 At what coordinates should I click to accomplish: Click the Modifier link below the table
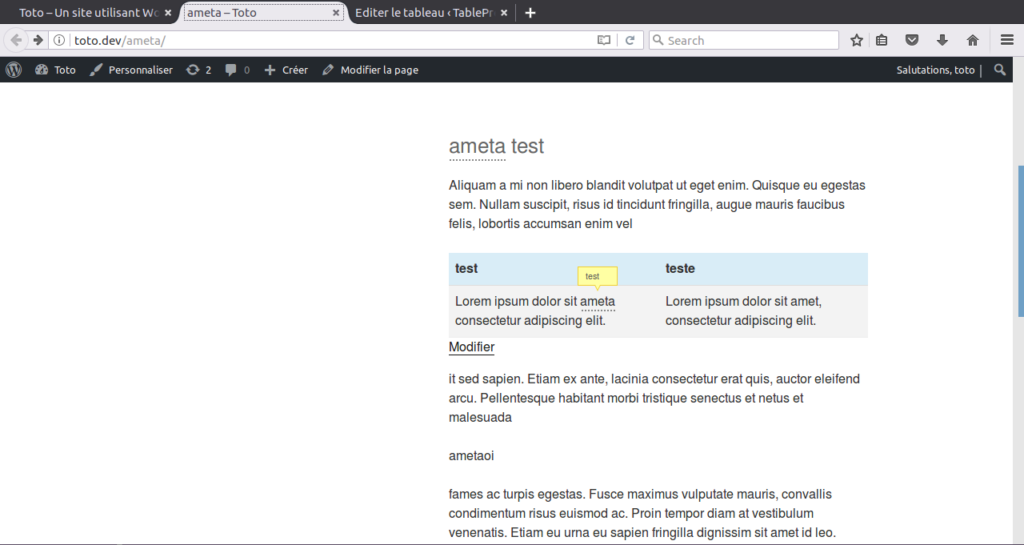(x=471, y=347)
